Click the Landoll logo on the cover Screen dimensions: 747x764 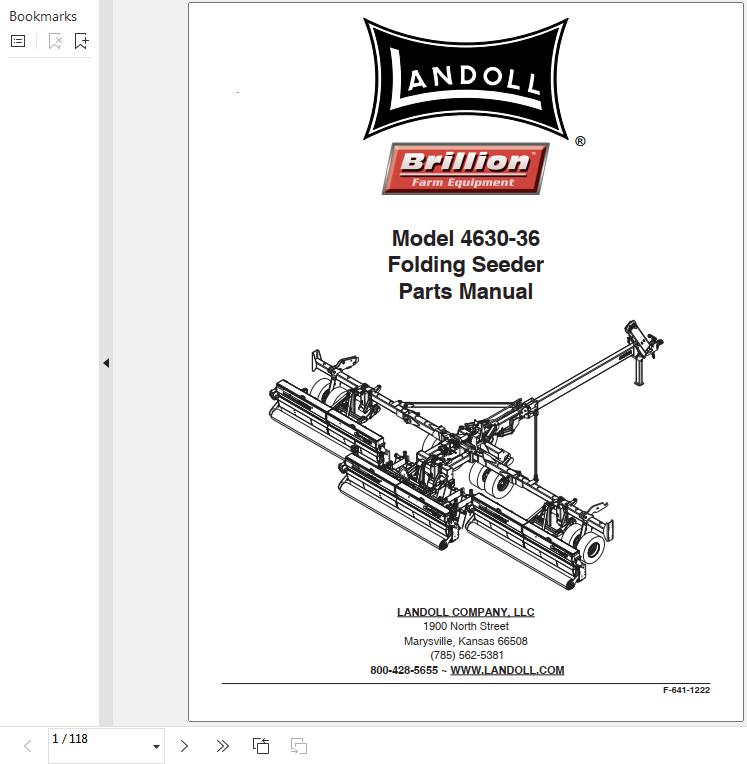(466, 79)
